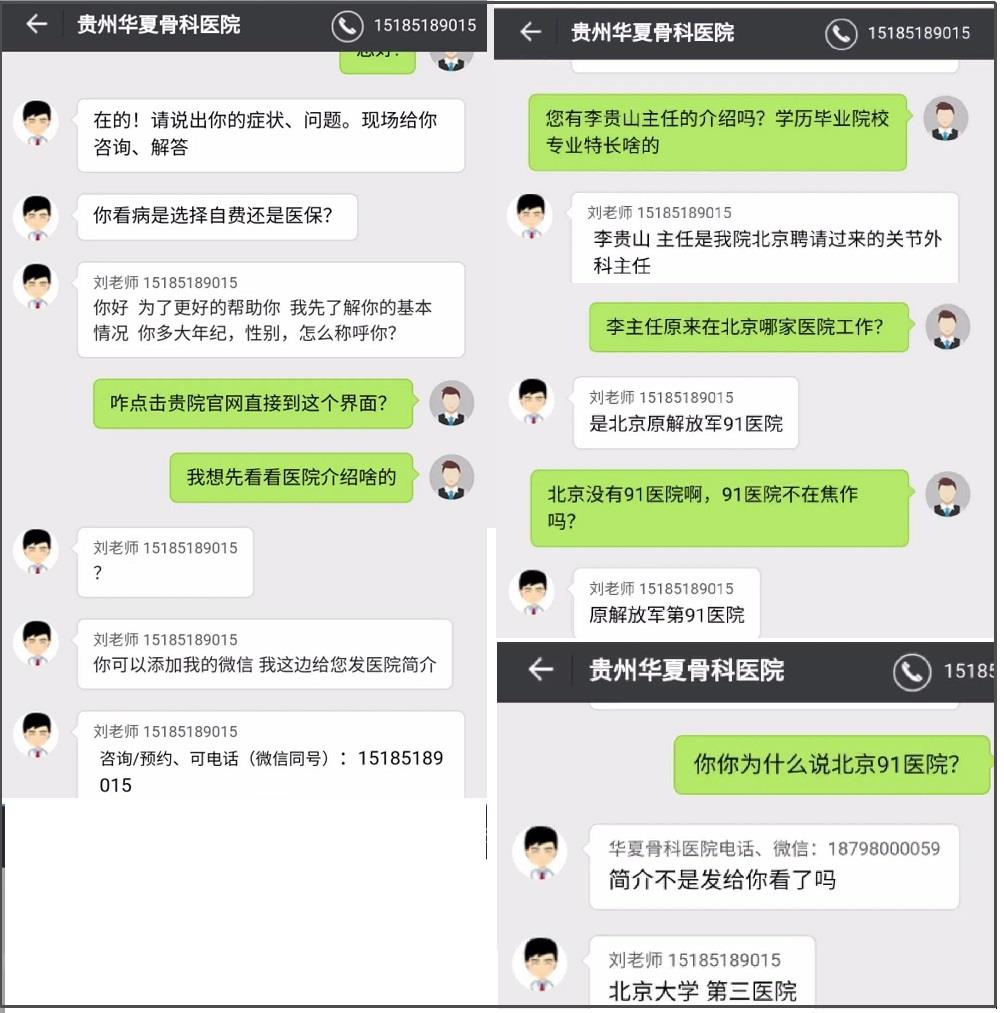Screen dimensions: 1004x1013
Task: Tap 贵州华夏骨科医院 title in top-left header
Action: (x=158, y=25)
